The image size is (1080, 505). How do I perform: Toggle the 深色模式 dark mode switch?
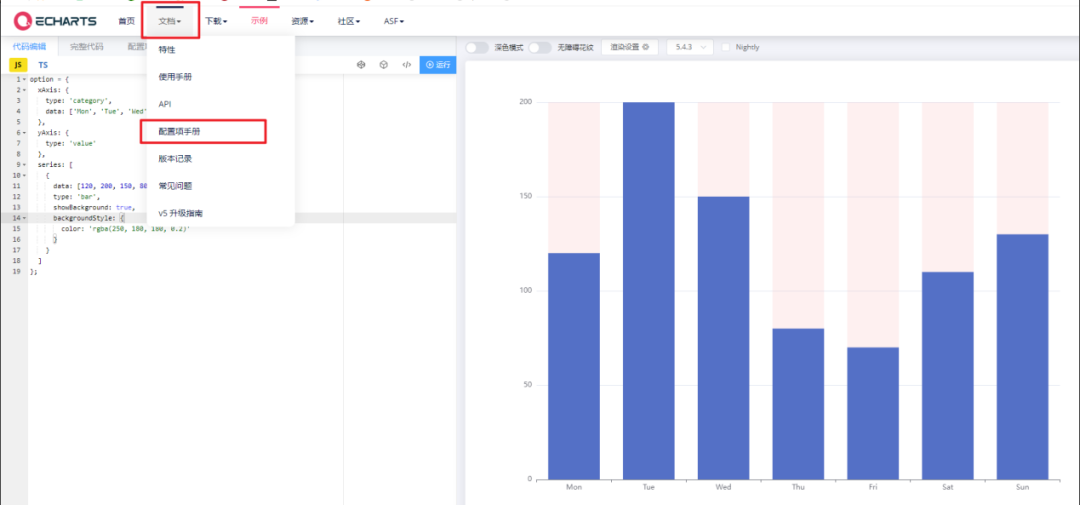(x=477, y=48)
